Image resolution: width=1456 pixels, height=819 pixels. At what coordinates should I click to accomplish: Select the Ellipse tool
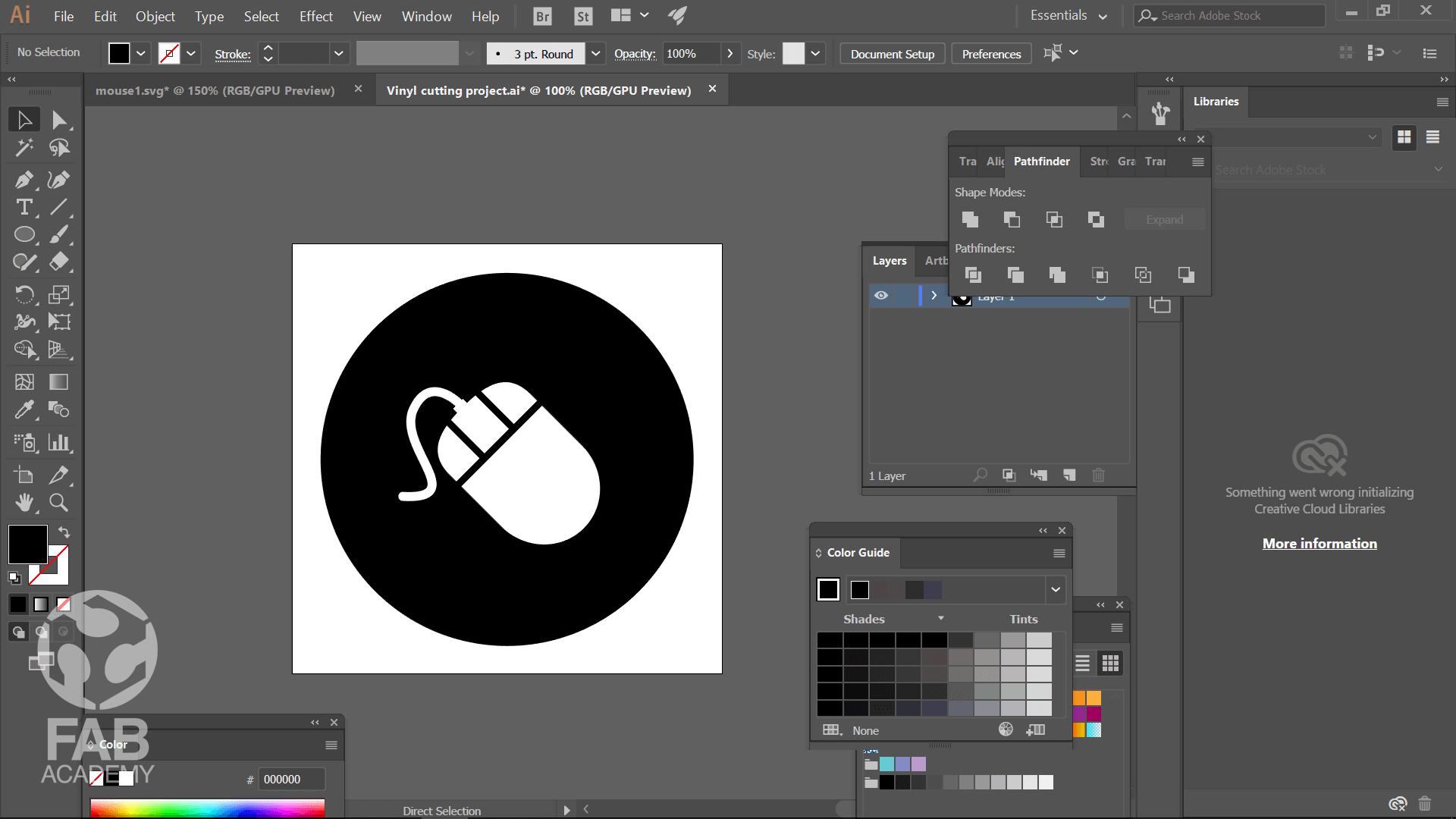[24, 234]
